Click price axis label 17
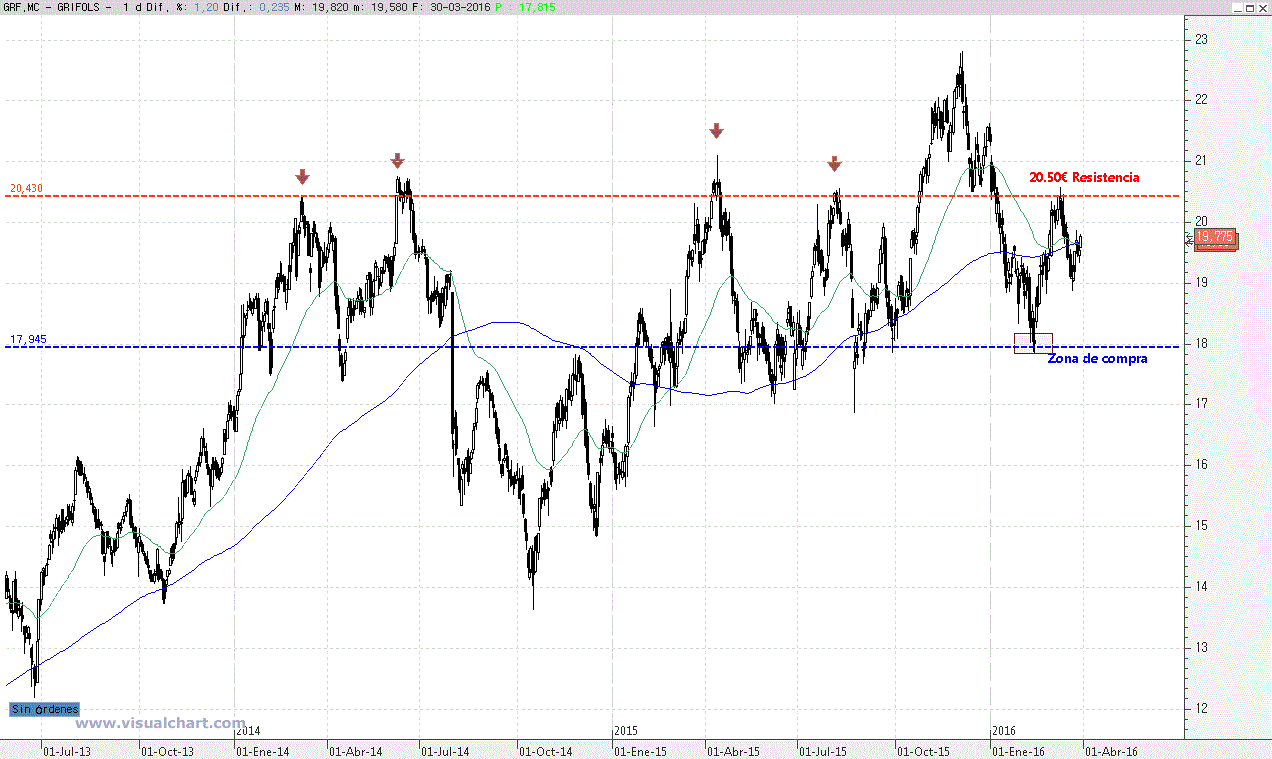 1201,404
